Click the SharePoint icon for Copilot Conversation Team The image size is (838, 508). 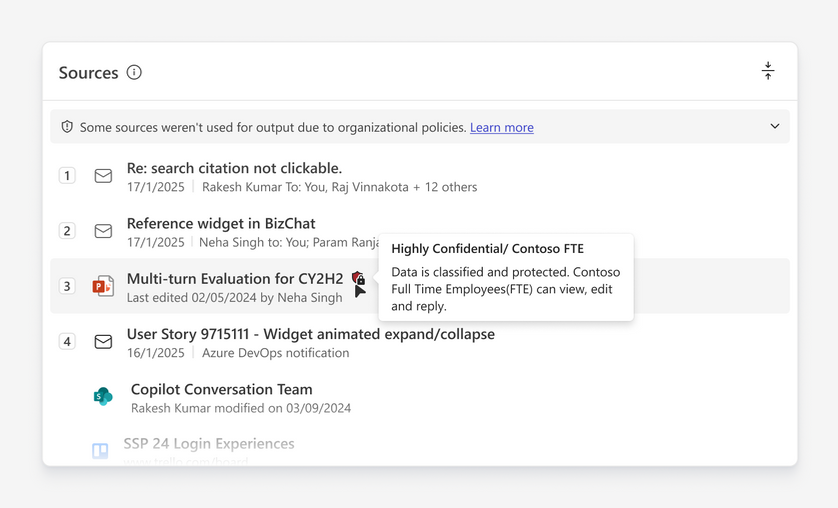pyautogui.click(x=103, y=397)
